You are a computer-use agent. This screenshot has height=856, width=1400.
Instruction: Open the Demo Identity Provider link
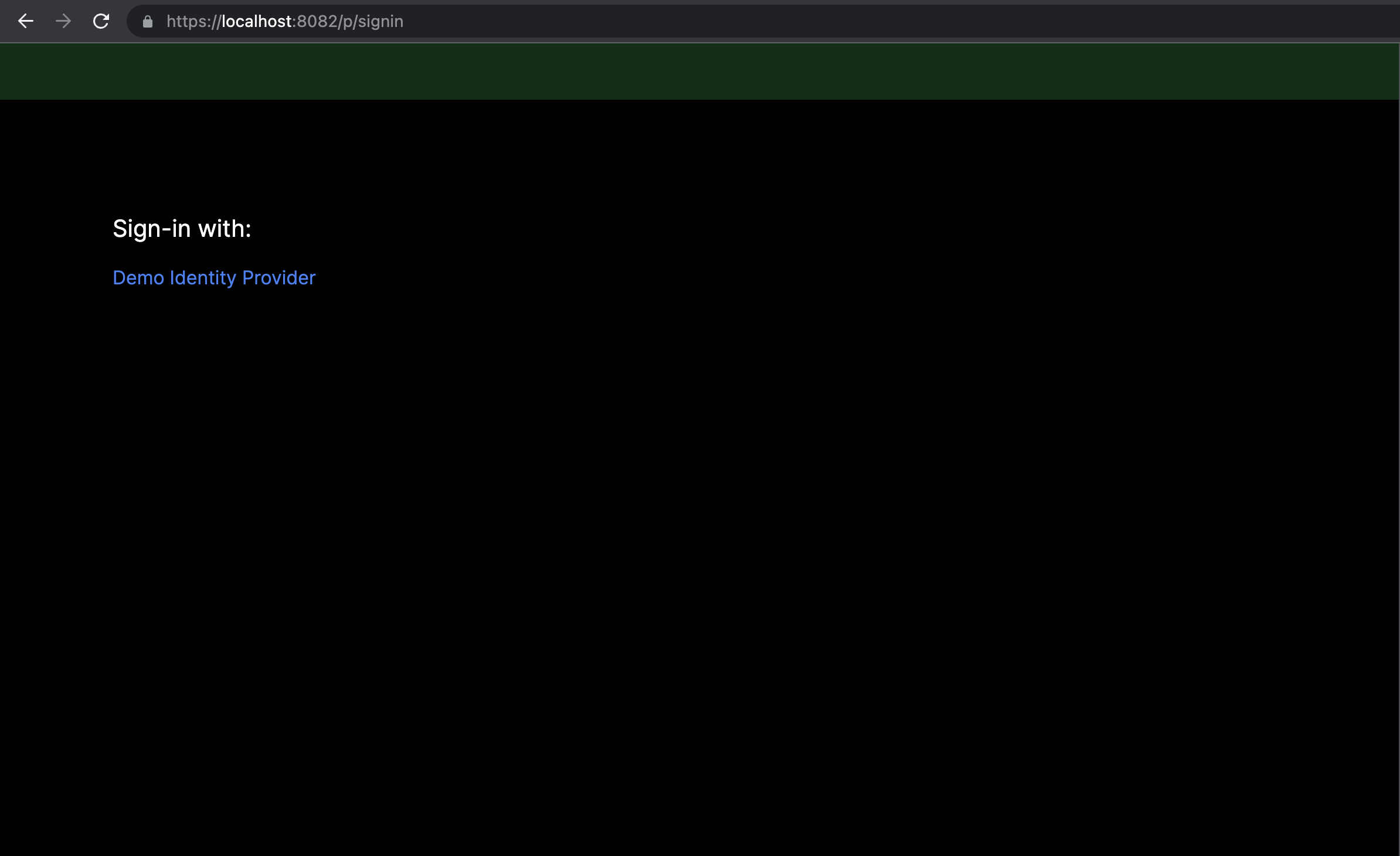214,277
